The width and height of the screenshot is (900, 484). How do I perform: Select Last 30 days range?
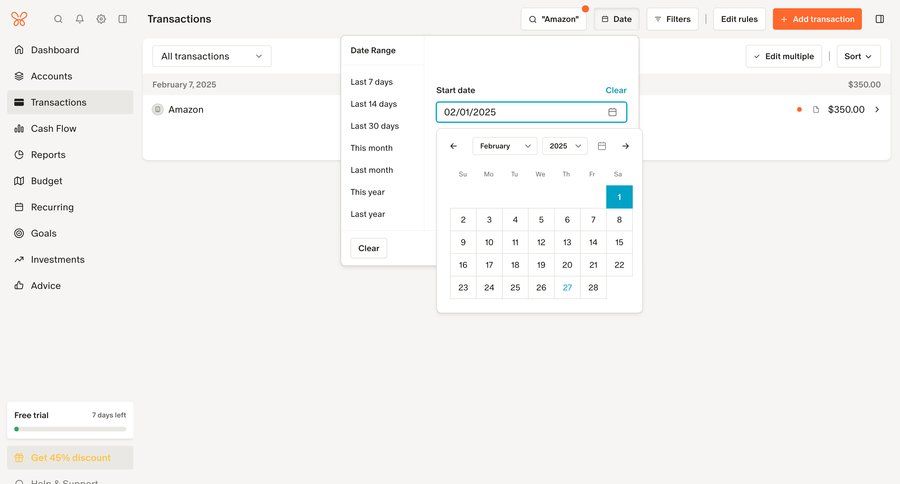tap(375, 126)
